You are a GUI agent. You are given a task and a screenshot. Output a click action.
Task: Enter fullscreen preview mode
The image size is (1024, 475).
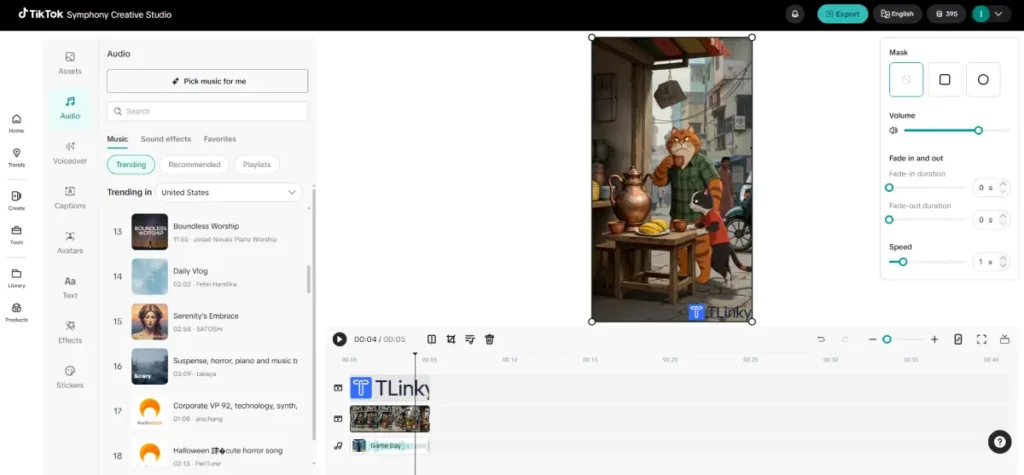[x=982, y=339]
